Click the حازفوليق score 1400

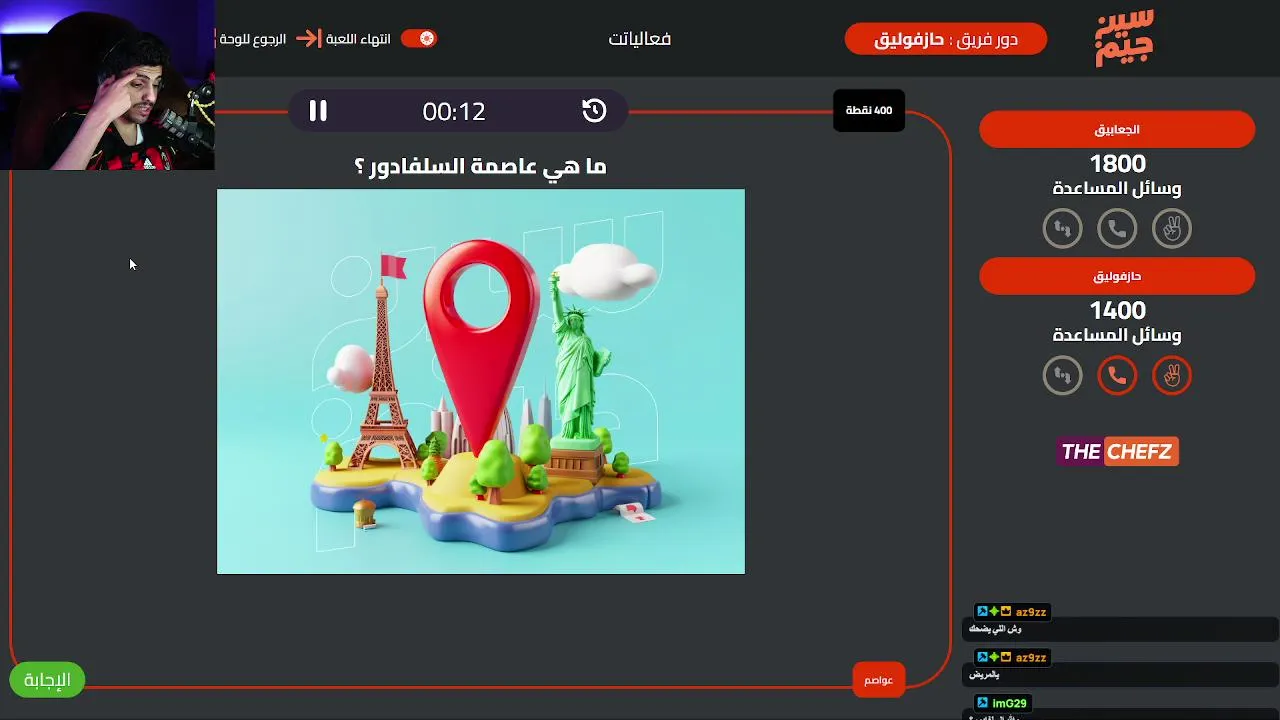1117,310
